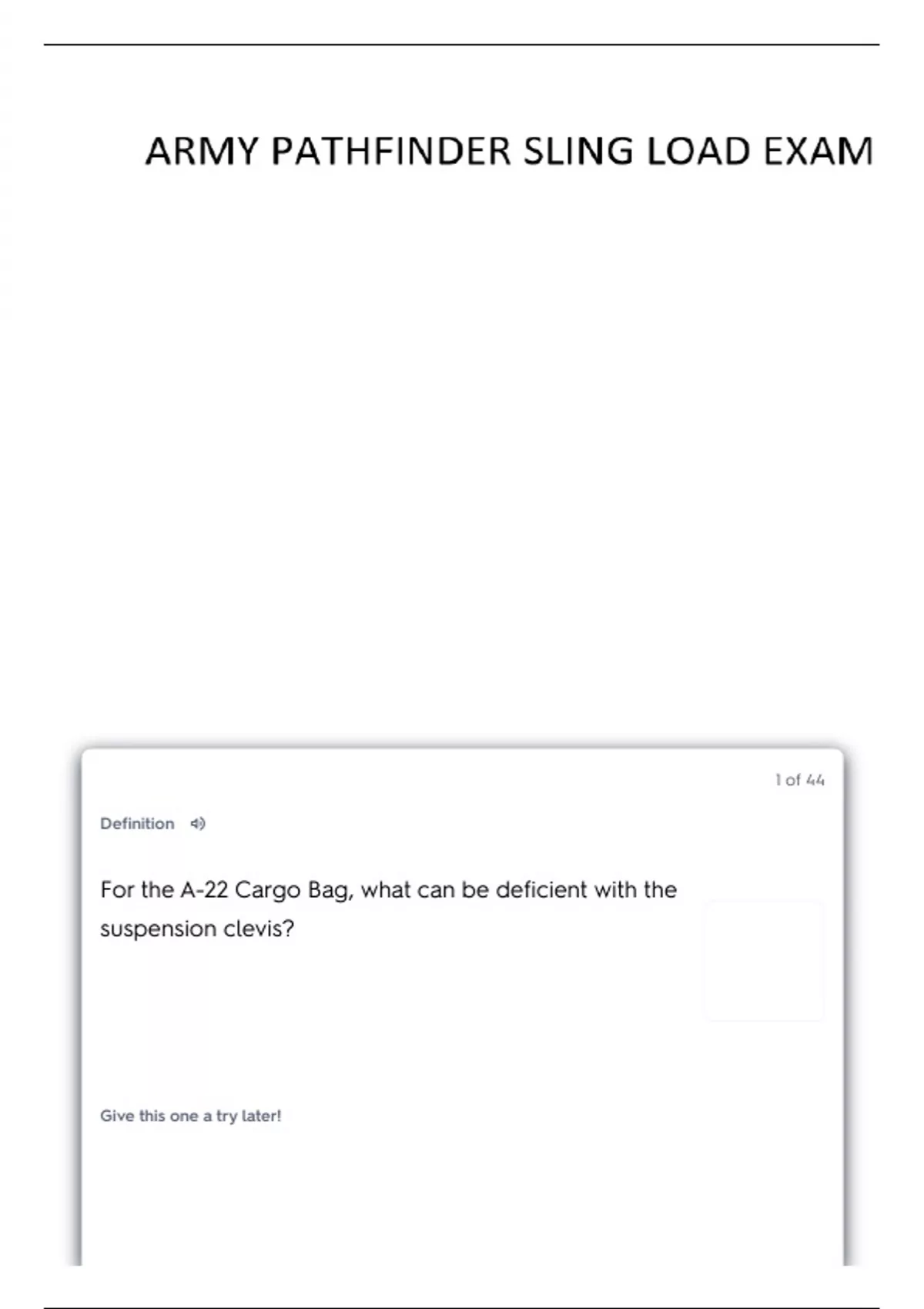Click the "Definition" label on the flashcard
Viewport: 924px width, 1309px height.
pos(137,824)
